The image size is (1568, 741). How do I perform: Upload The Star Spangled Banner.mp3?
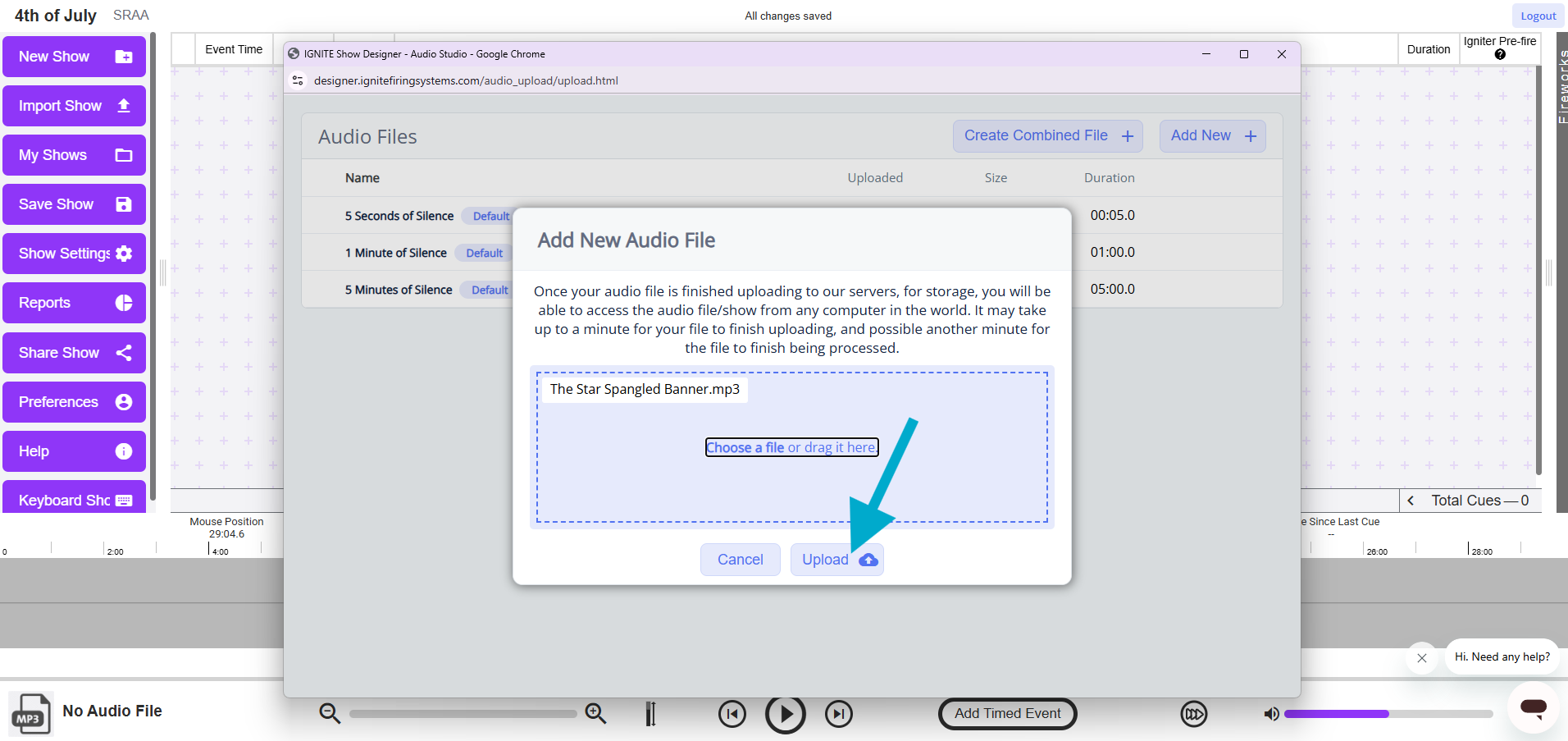pyautogui.click(x=836, y=559)
